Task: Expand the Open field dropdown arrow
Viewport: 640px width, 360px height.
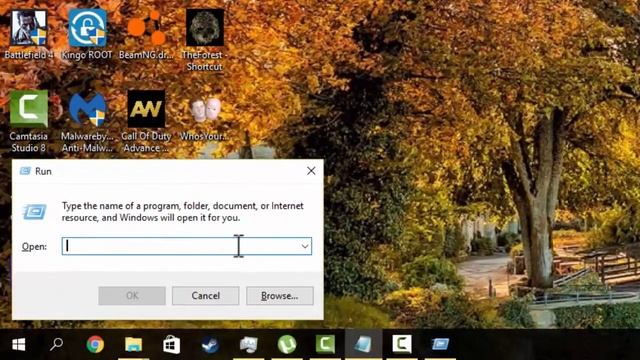Action: point(305,246)
